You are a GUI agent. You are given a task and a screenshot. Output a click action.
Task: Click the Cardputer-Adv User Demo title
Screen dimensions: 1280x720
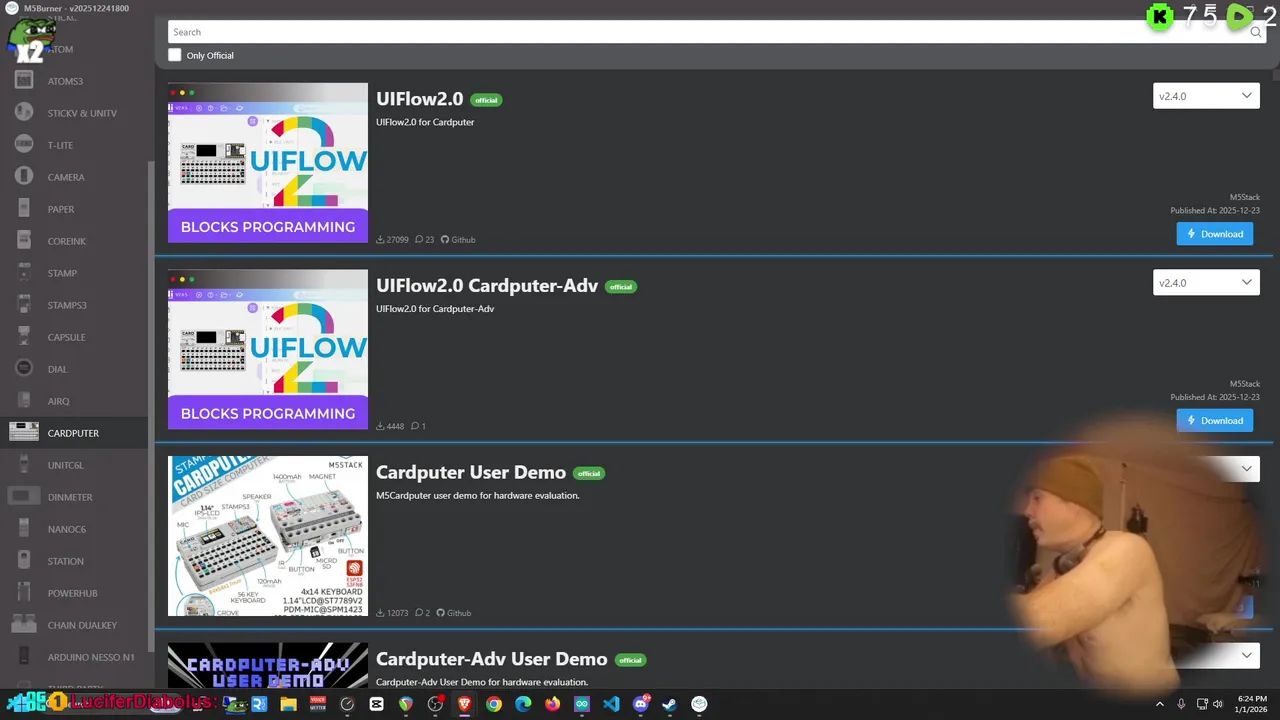coord(492,659)
